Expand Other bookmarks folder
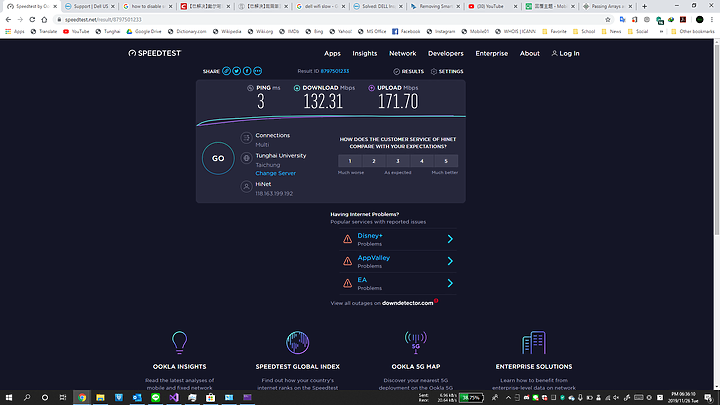Image resolution: width=720 pixels, height=405 pixels. tap(692, 32)
